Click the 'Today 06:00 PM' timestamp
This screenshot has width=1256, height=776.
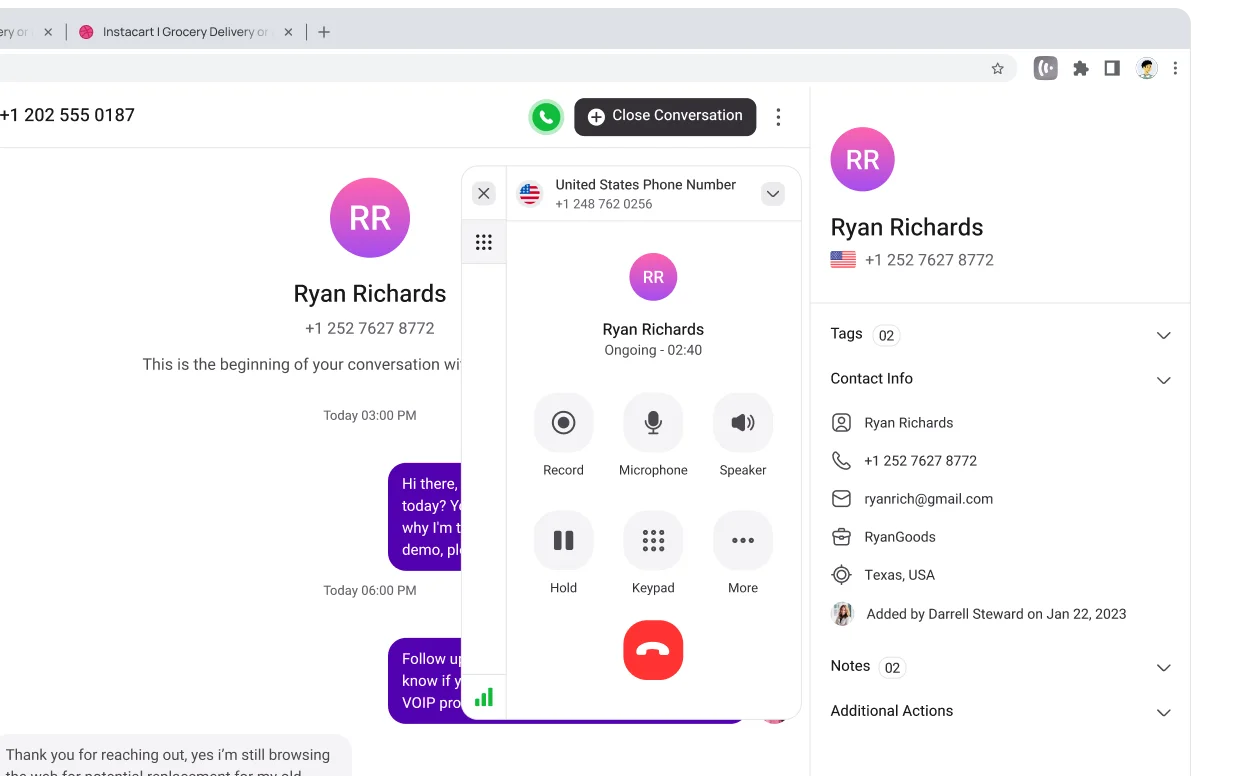point(370,590)
